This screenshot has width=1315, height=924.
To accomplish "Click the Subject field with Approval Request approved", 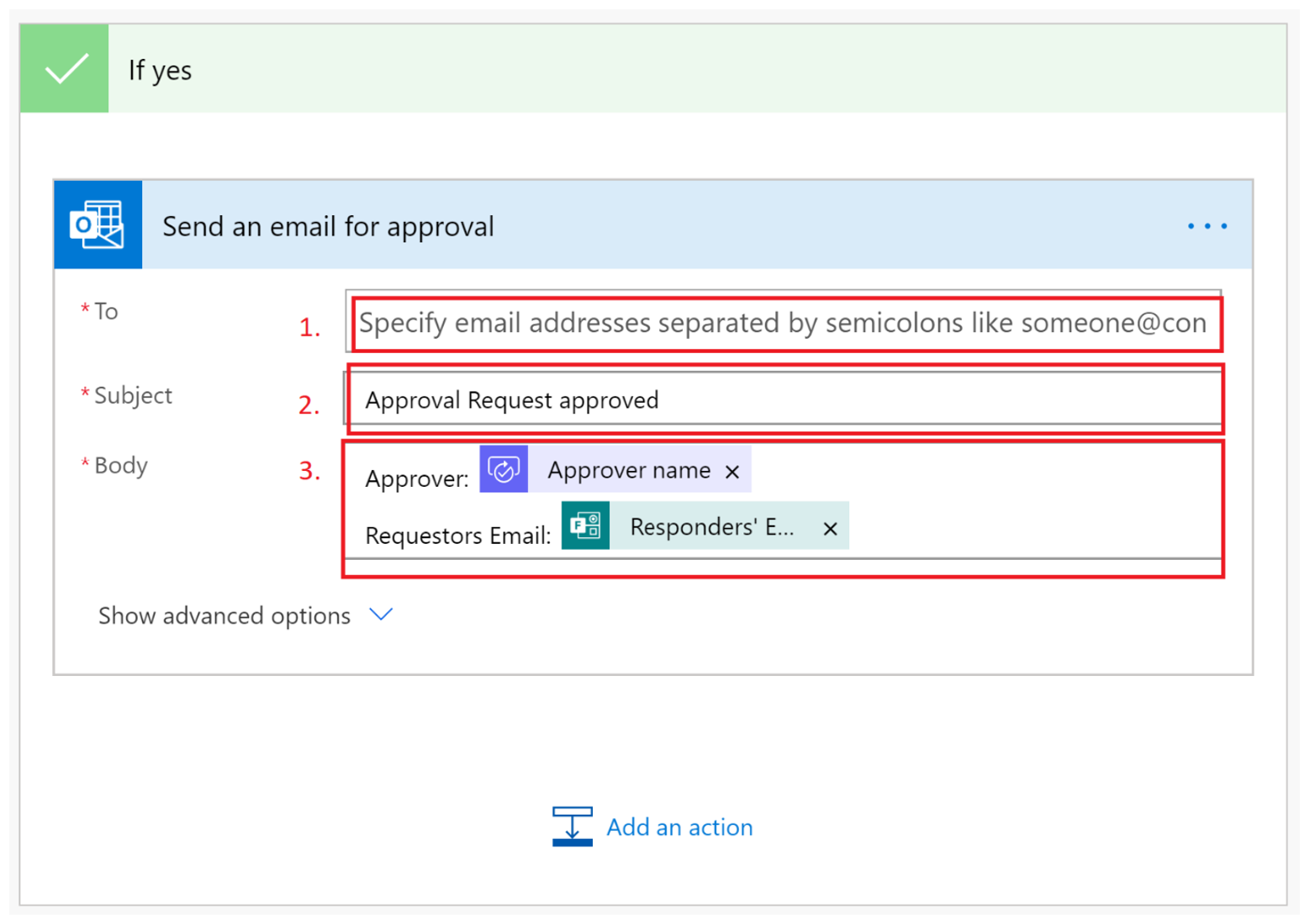I will 784,399.
